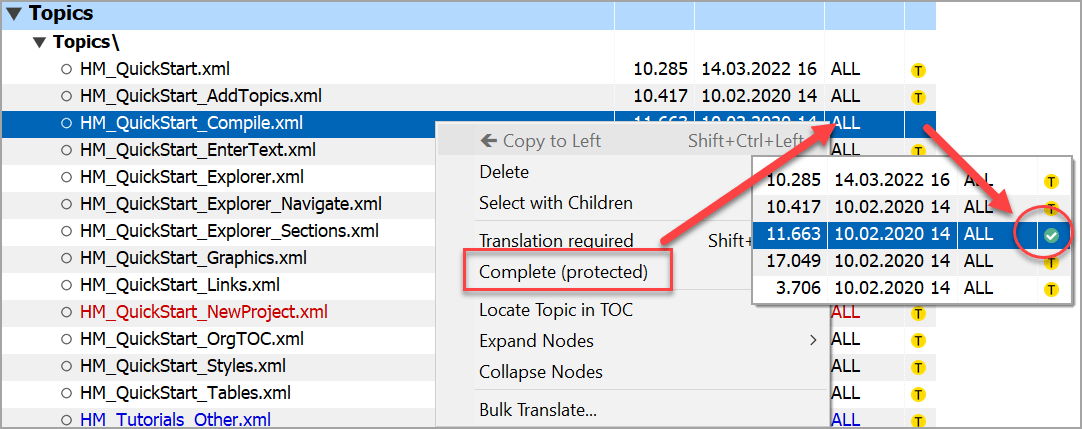Click yellow T icon beside 3.706 in popup
The image size is (1082, 429).
pyautogui.click(x=1051, y=289)
